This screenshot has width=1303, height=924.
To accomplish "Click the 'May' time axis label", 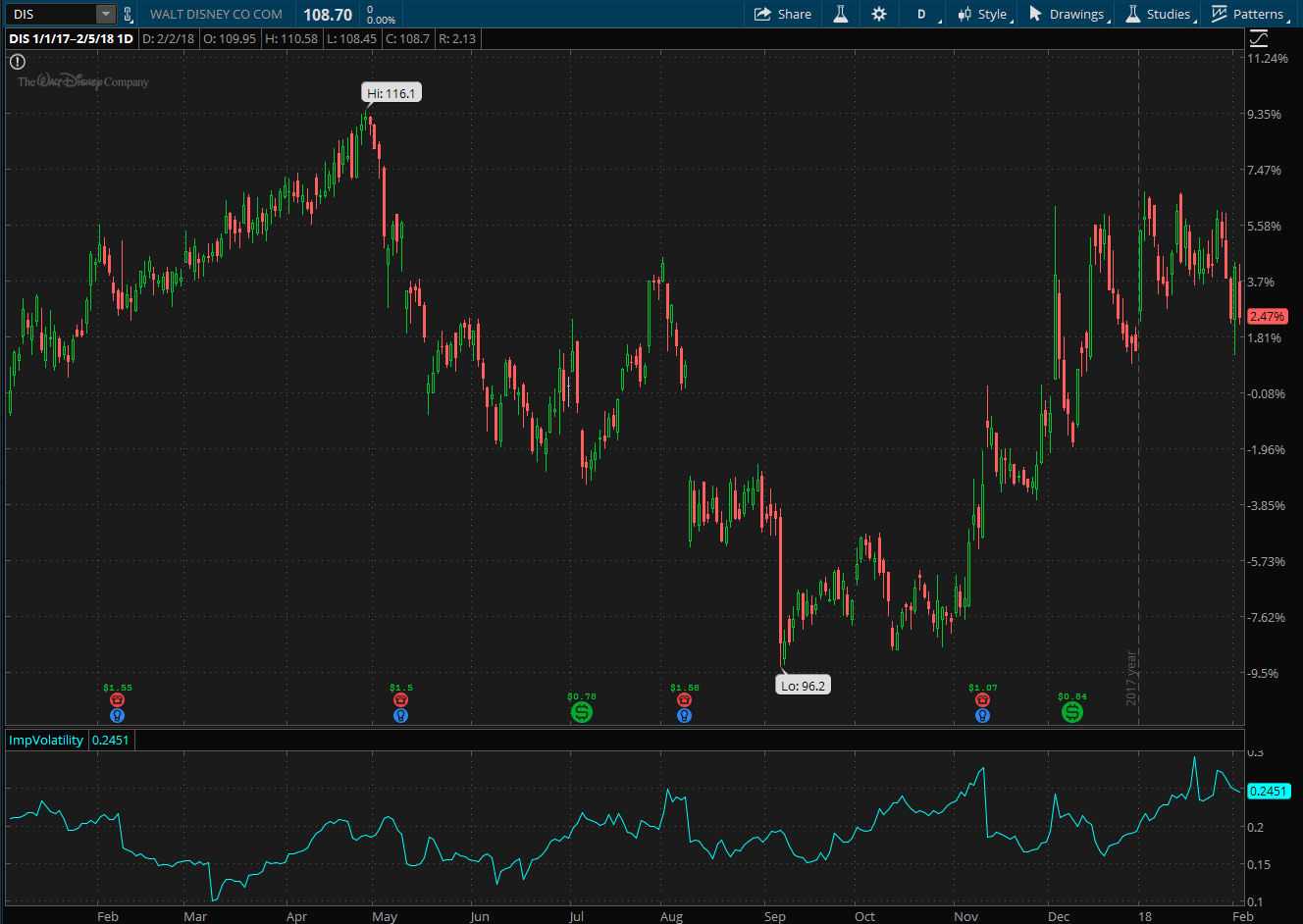I will click(x=385, y=916).
